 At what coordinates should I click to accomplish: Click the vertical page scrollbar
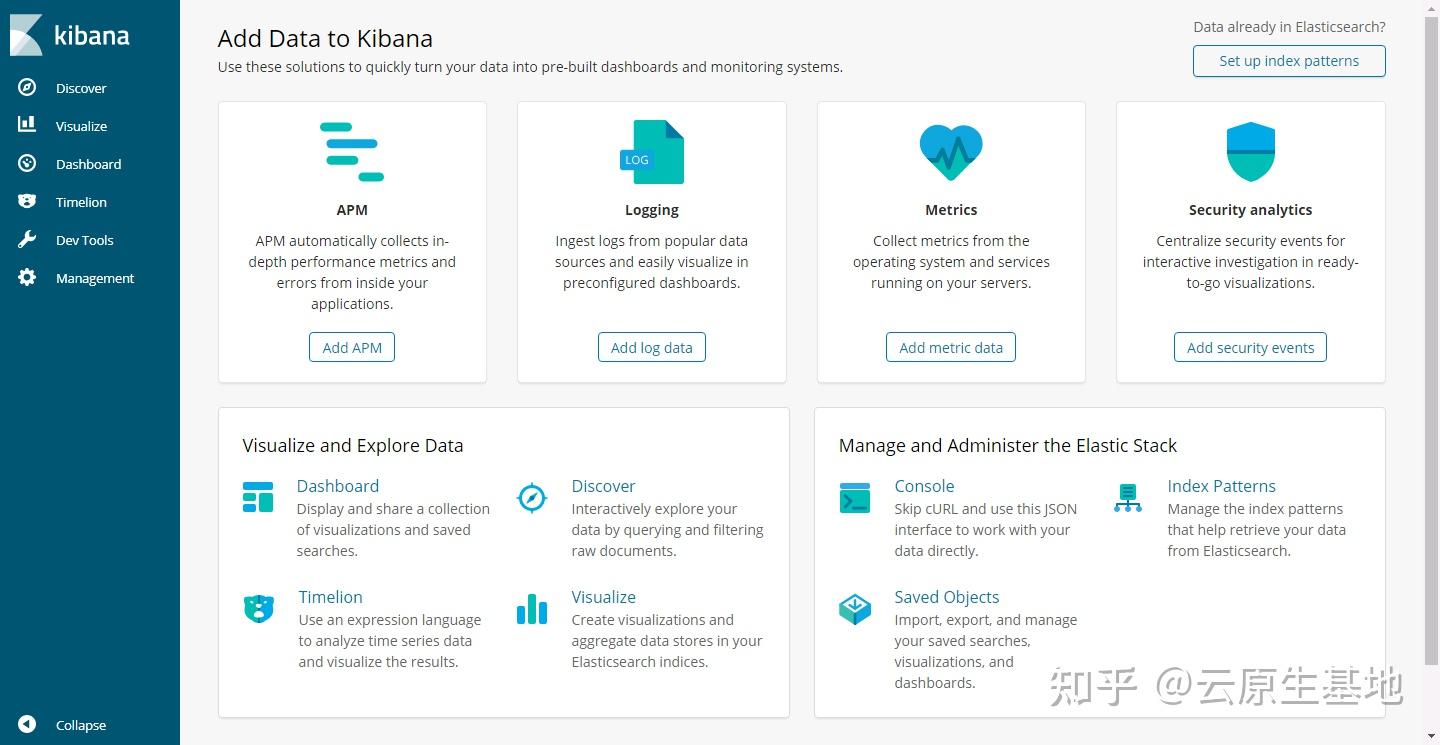[x=1431, y=340]
